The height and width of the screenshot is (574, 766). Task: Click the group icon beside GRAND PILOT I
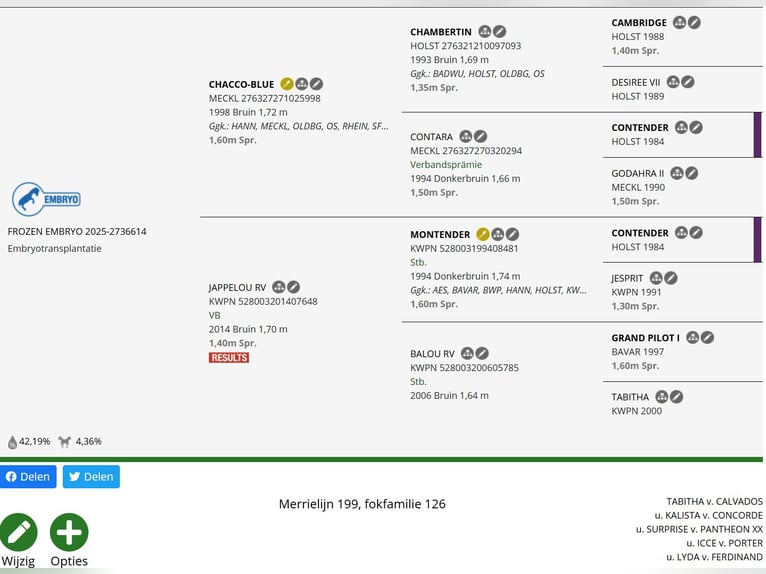693,338
